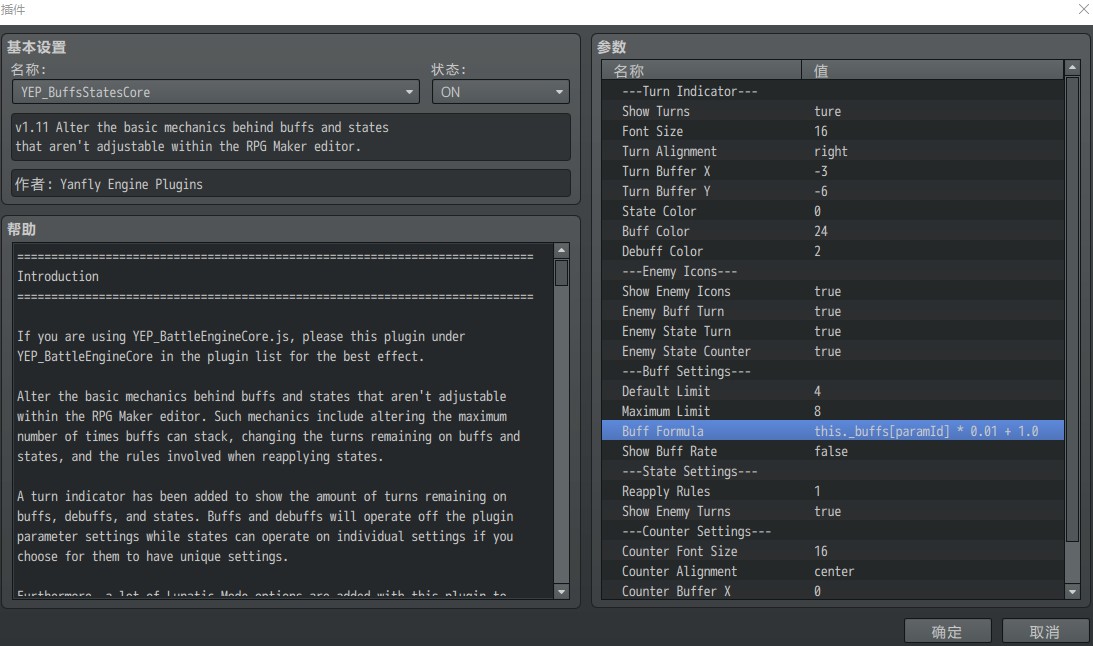Click the help text scroll down arrow
1093x646 pixels.
[562, 591]
